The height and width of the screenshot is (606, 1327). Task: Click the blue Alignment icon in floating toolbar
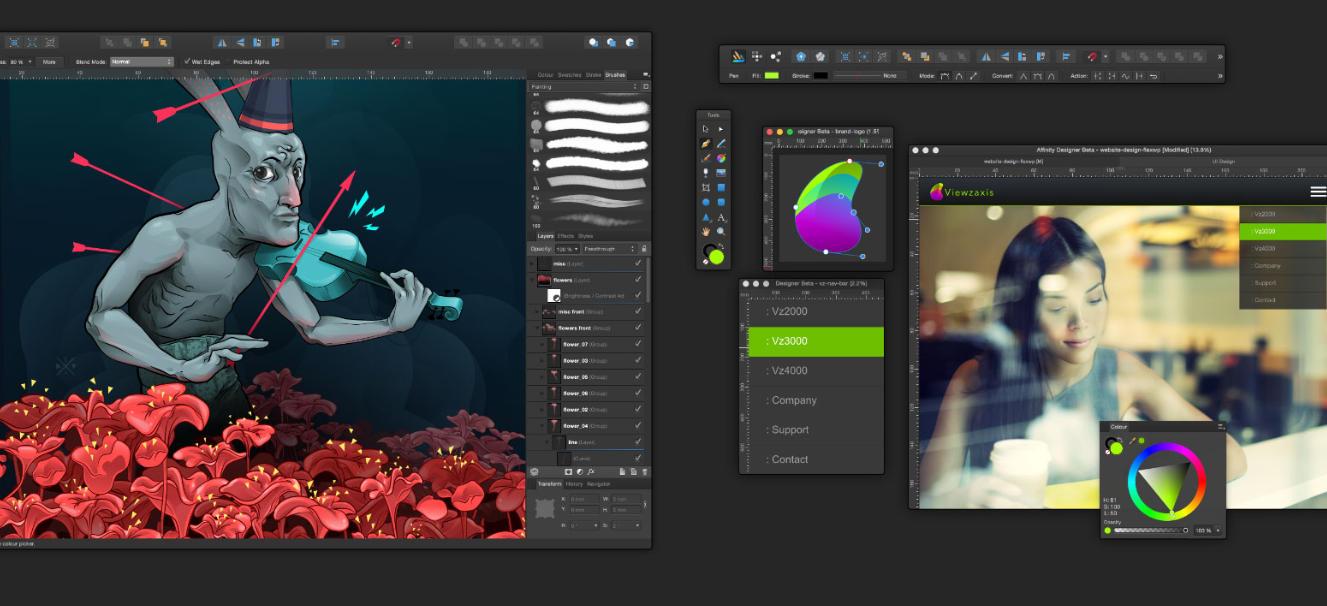coord(1066,56)
